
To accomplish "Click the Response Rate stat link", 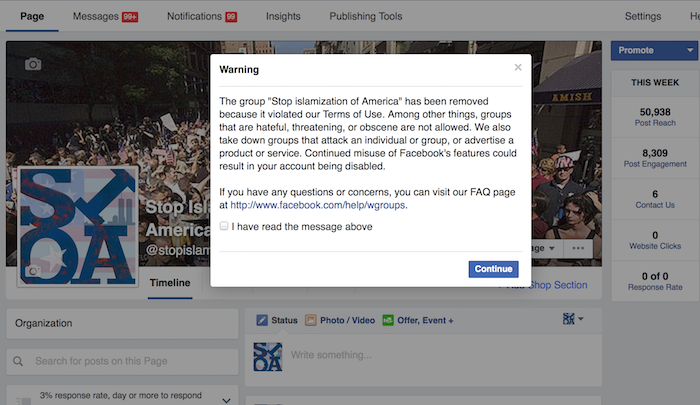I will [655, 287].
